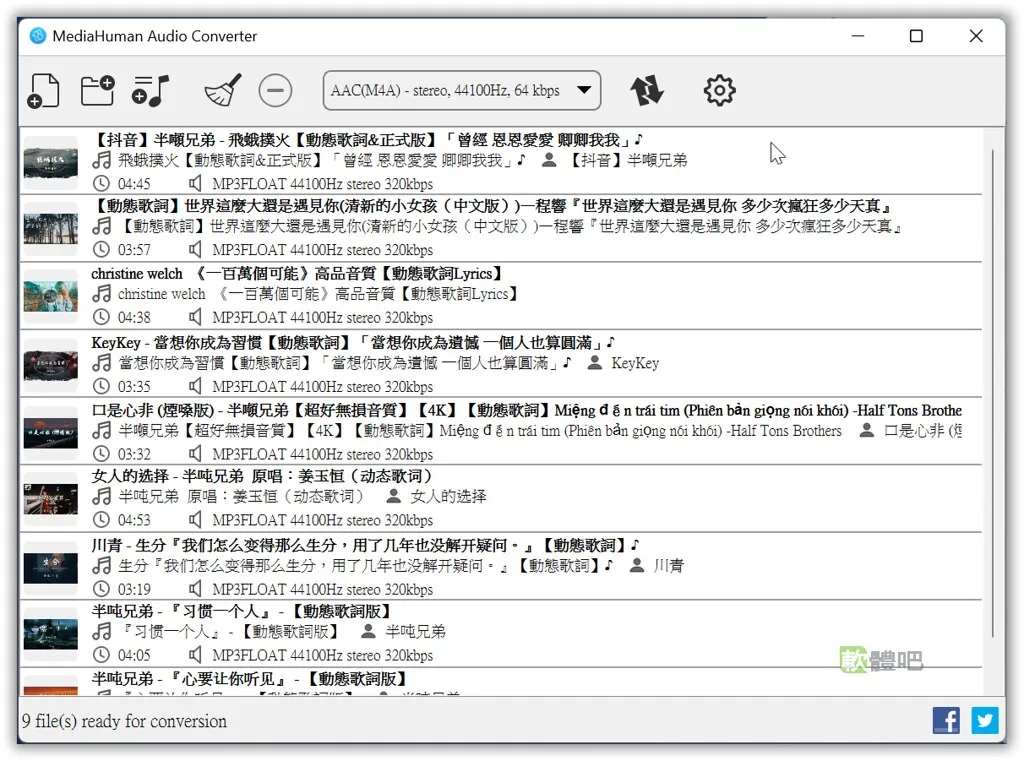The width and height of the screenshot is (1024, 761).
Task: Open settings with the gear icon
Action: tap(720, 90)
